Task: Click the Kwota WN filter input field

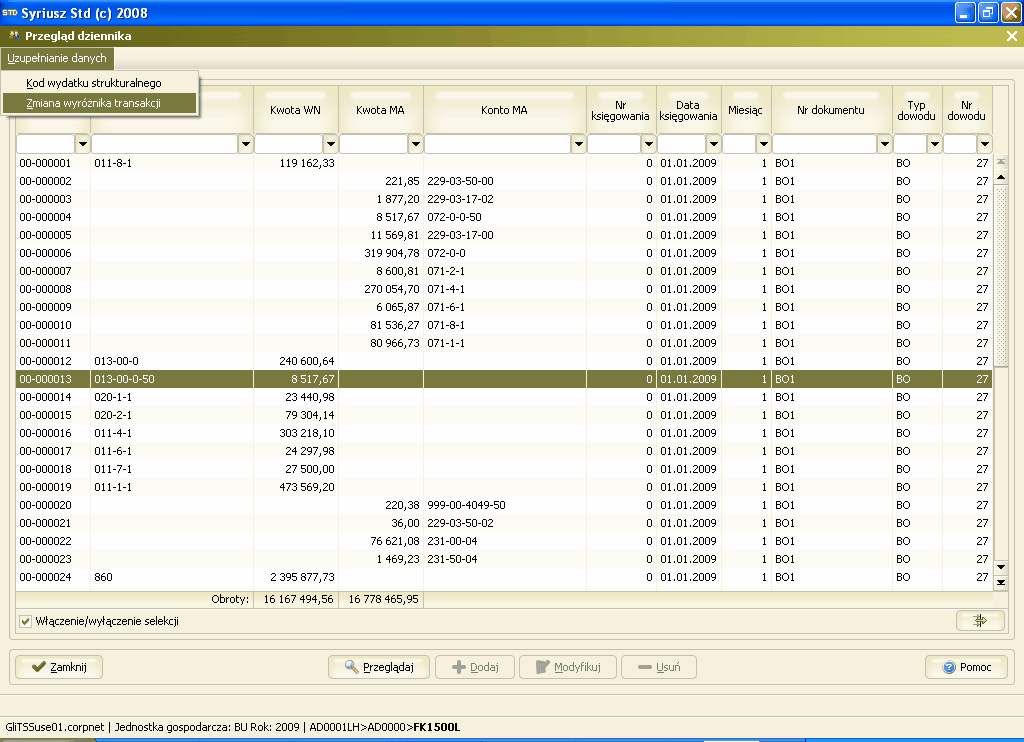Action: pos(289,144)
